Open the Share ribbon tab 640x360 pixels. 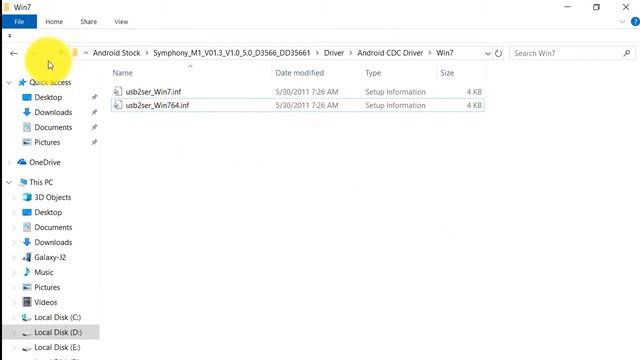89,22
